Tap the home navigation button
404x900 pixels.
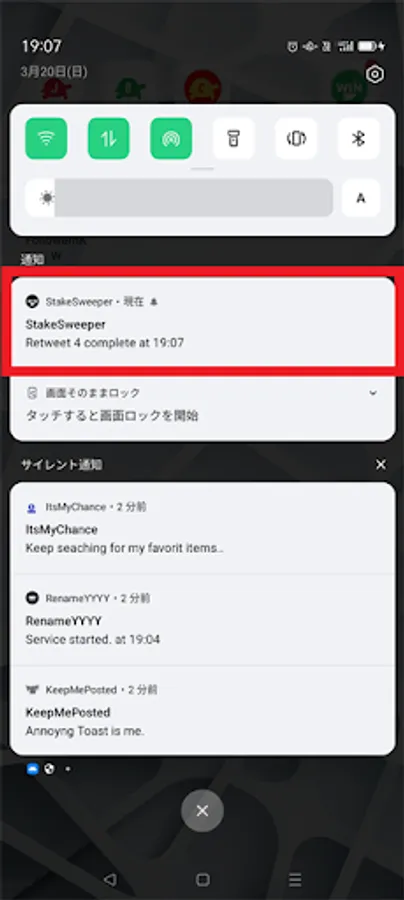(x=202, y=879)
